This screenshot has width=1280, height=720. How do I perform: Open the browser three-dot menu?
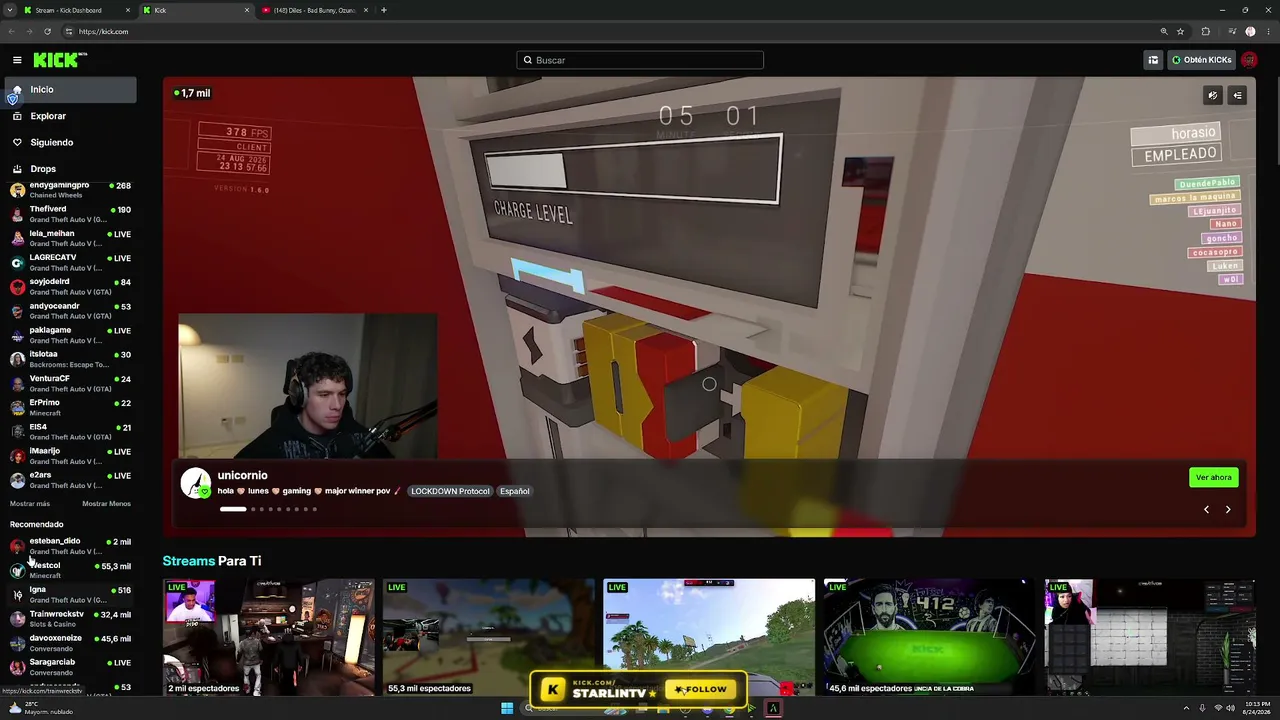tap(1268, 31)
